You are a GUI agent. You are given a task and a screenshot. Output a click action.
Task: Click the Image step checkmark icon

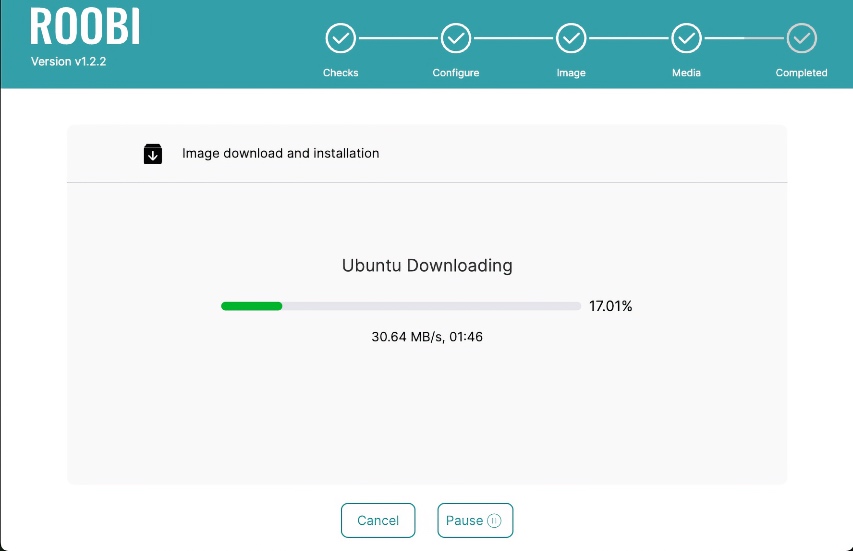(571, 38)
